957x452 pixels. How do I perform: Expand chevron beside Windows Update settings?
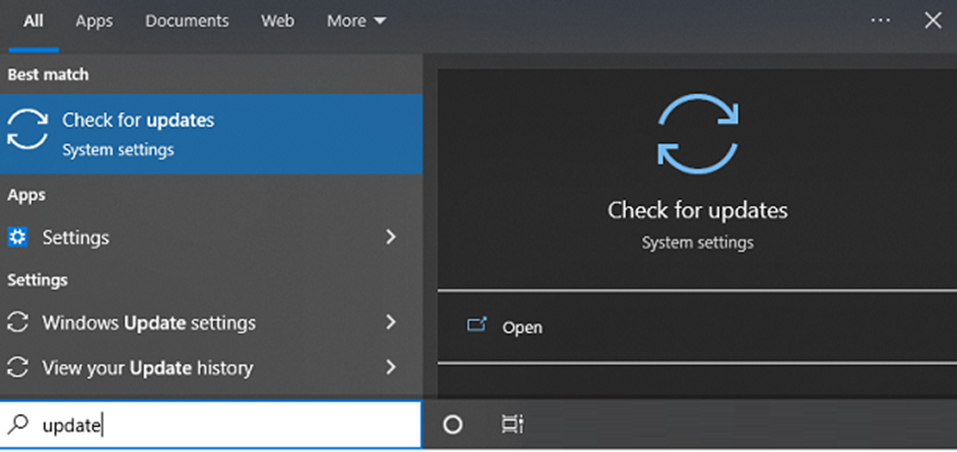391,323
